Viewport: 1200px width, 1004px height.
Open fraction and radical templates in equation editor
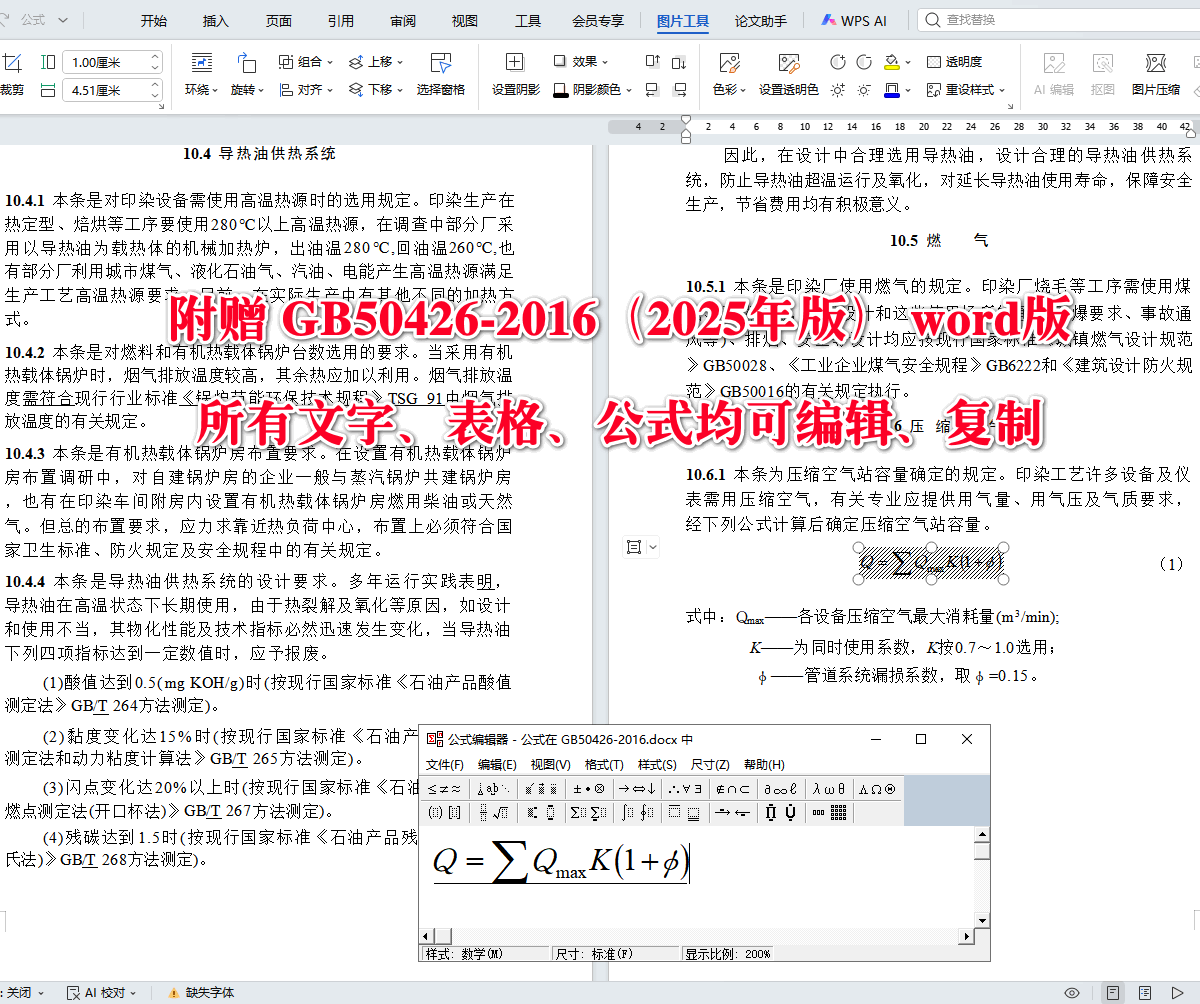pos(492,812)
